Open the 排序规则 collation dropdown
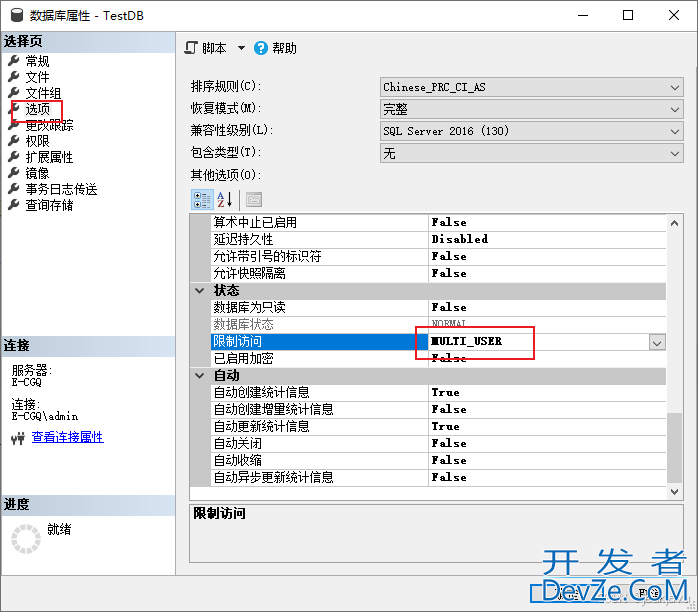 pos(532,87)
